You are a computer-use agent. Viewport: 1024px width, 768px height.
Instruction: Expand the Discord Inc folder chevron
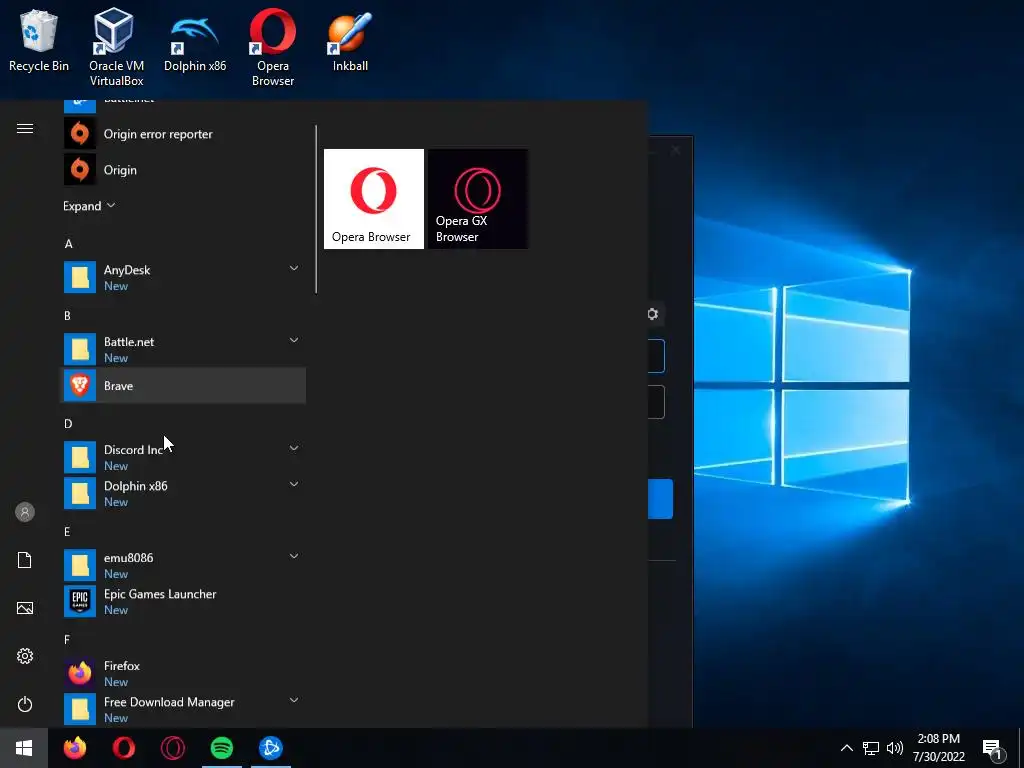[x=294, y=448]
